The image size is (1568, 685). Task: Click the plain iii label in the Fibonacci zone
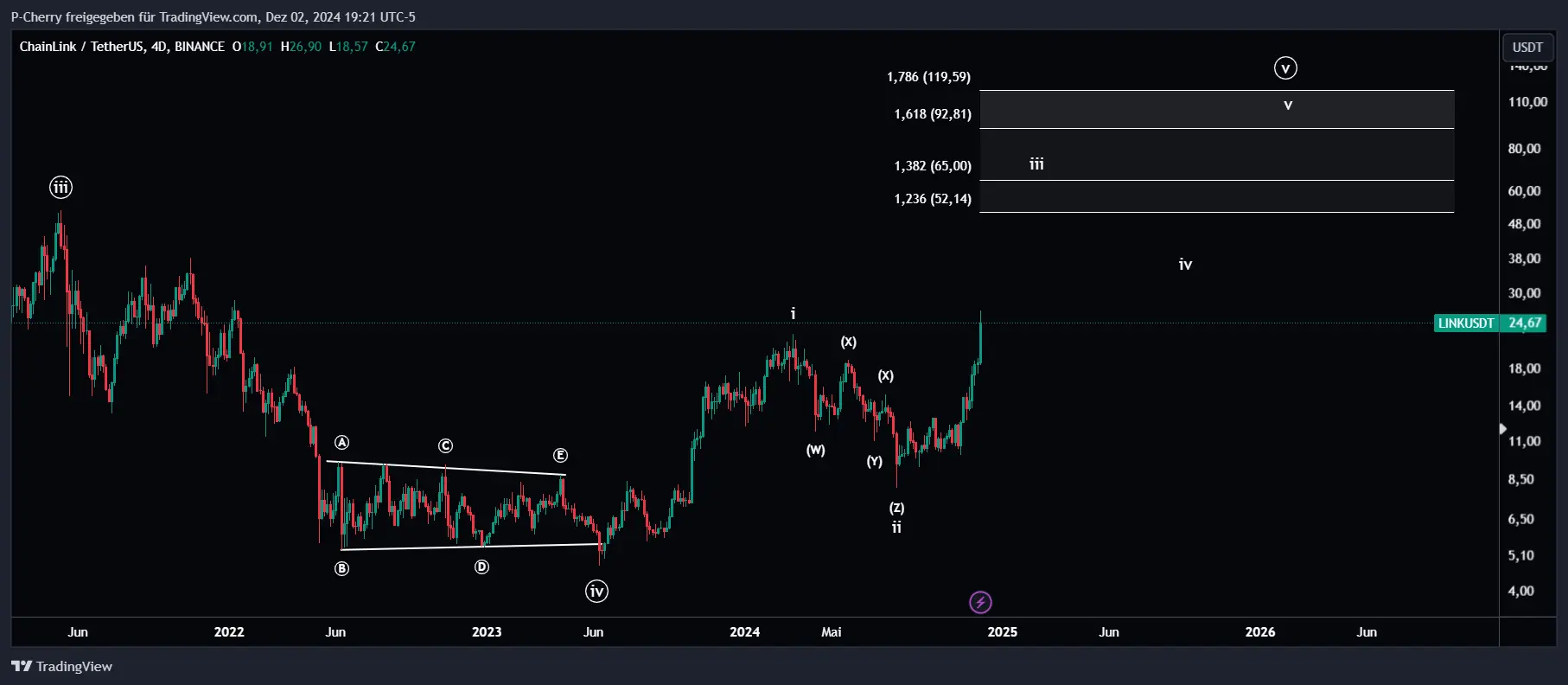(x=1036, y=163)
